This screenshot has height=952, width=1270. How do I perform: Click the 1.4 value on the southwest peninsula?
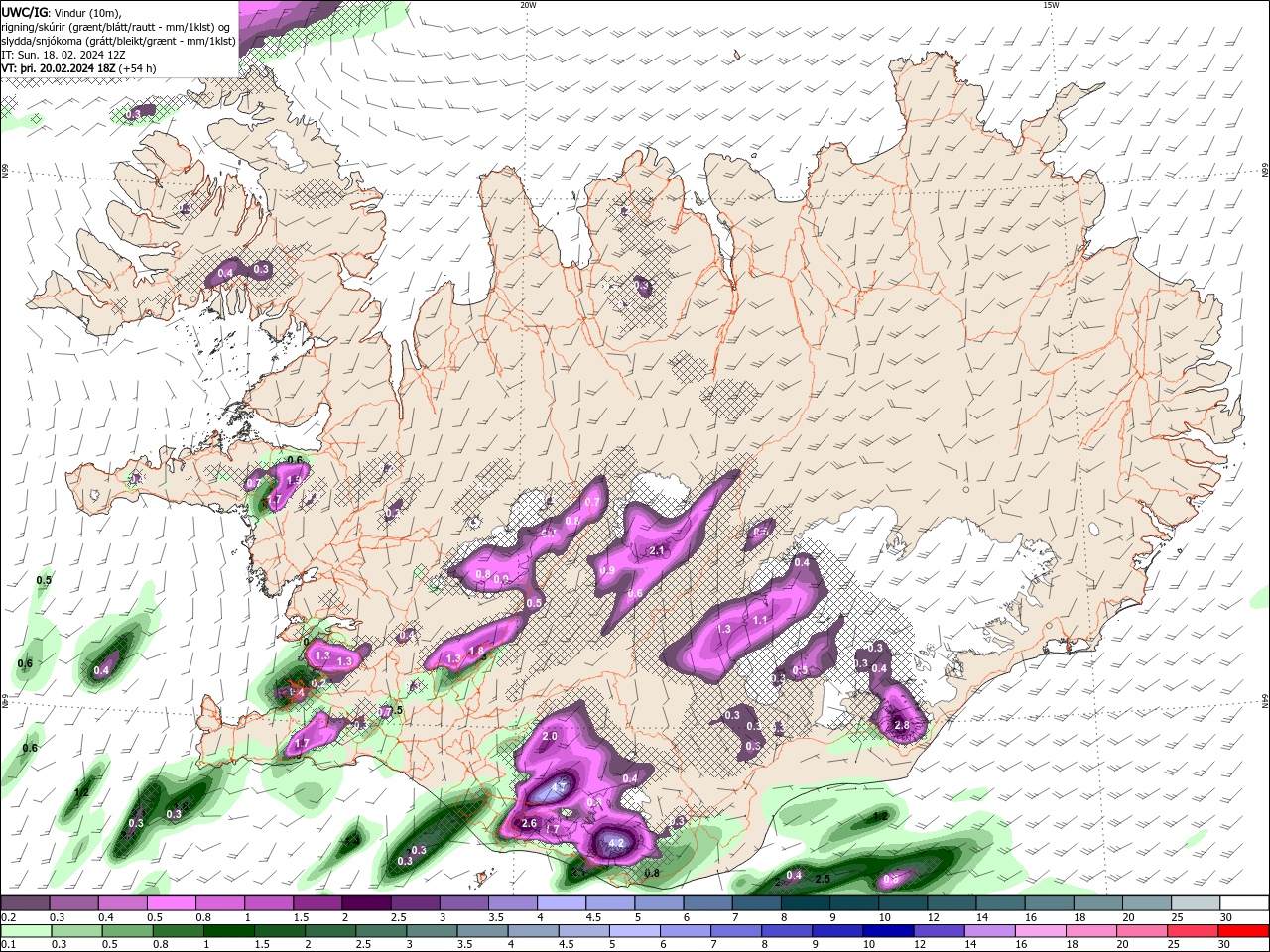[296, 694]
